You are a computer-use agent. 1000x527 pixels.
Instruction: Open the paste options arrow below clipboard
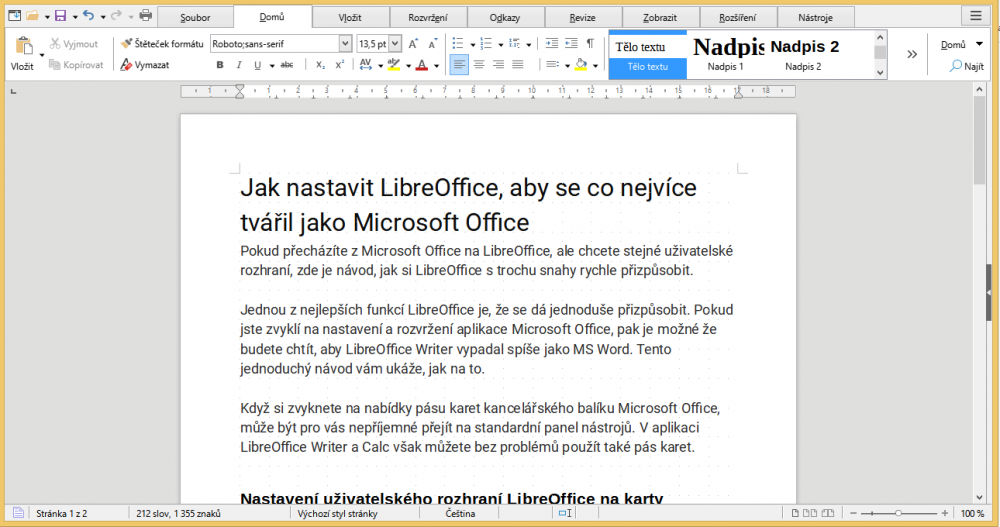(42, 56)
